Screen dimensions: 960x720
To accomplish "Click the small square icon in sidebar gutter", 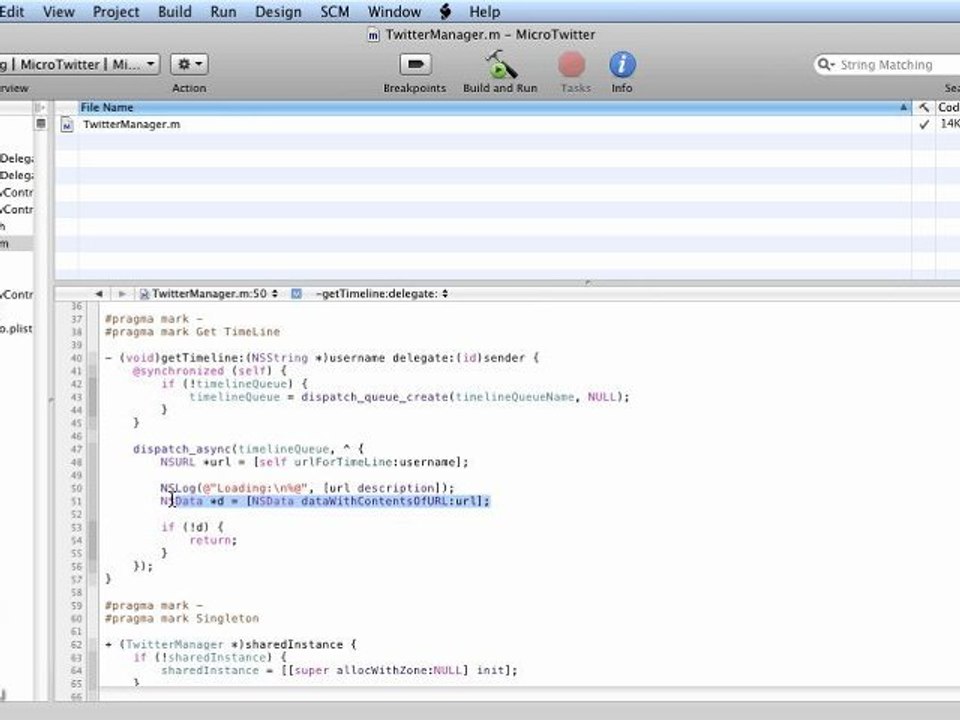I will 40,124.
